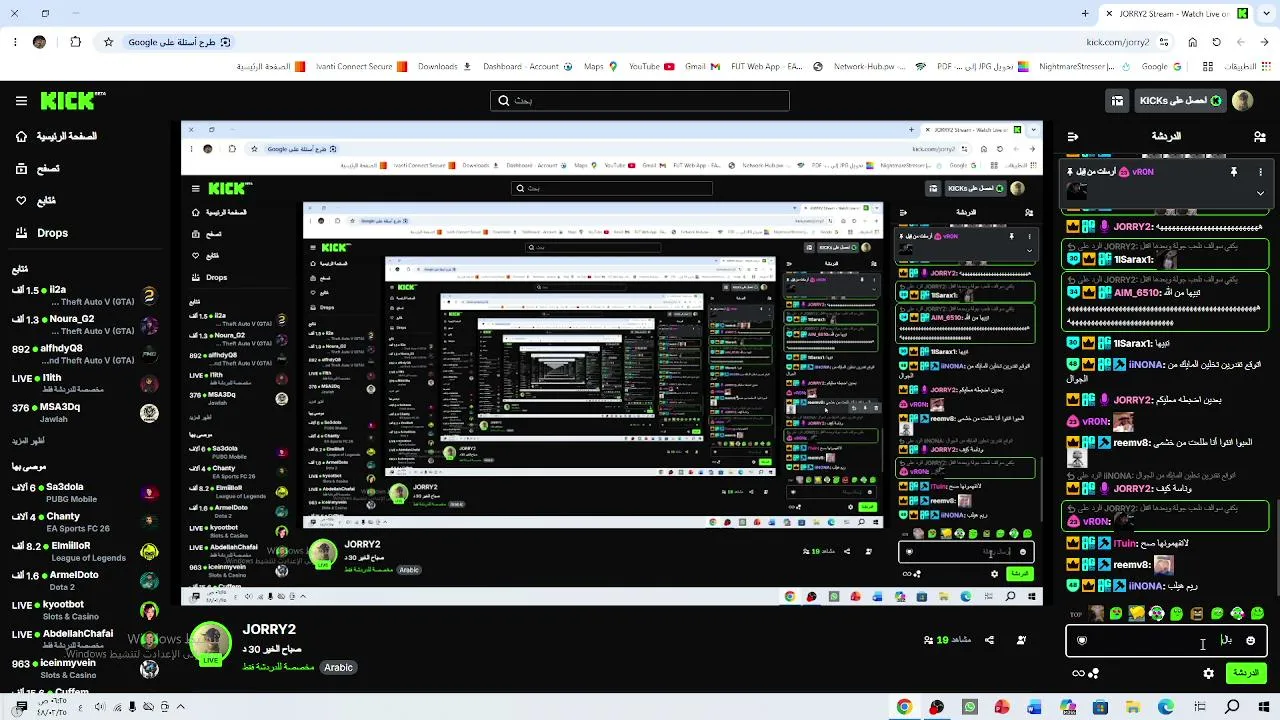Open chat settings gear icon
1280x720 pixels.
pyautogui.click(x=1209, y=674)
